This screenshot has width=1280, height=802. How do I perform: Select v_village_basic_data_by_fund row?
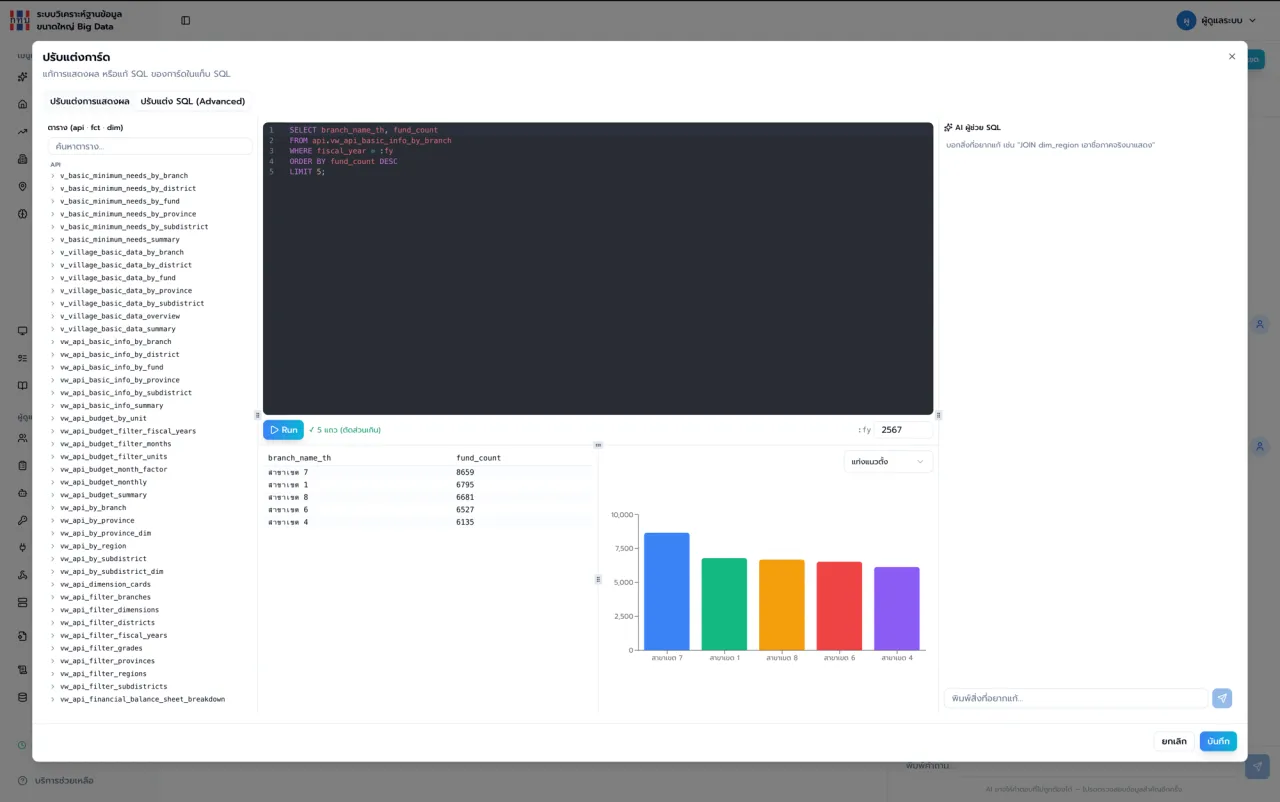(117, 278)
